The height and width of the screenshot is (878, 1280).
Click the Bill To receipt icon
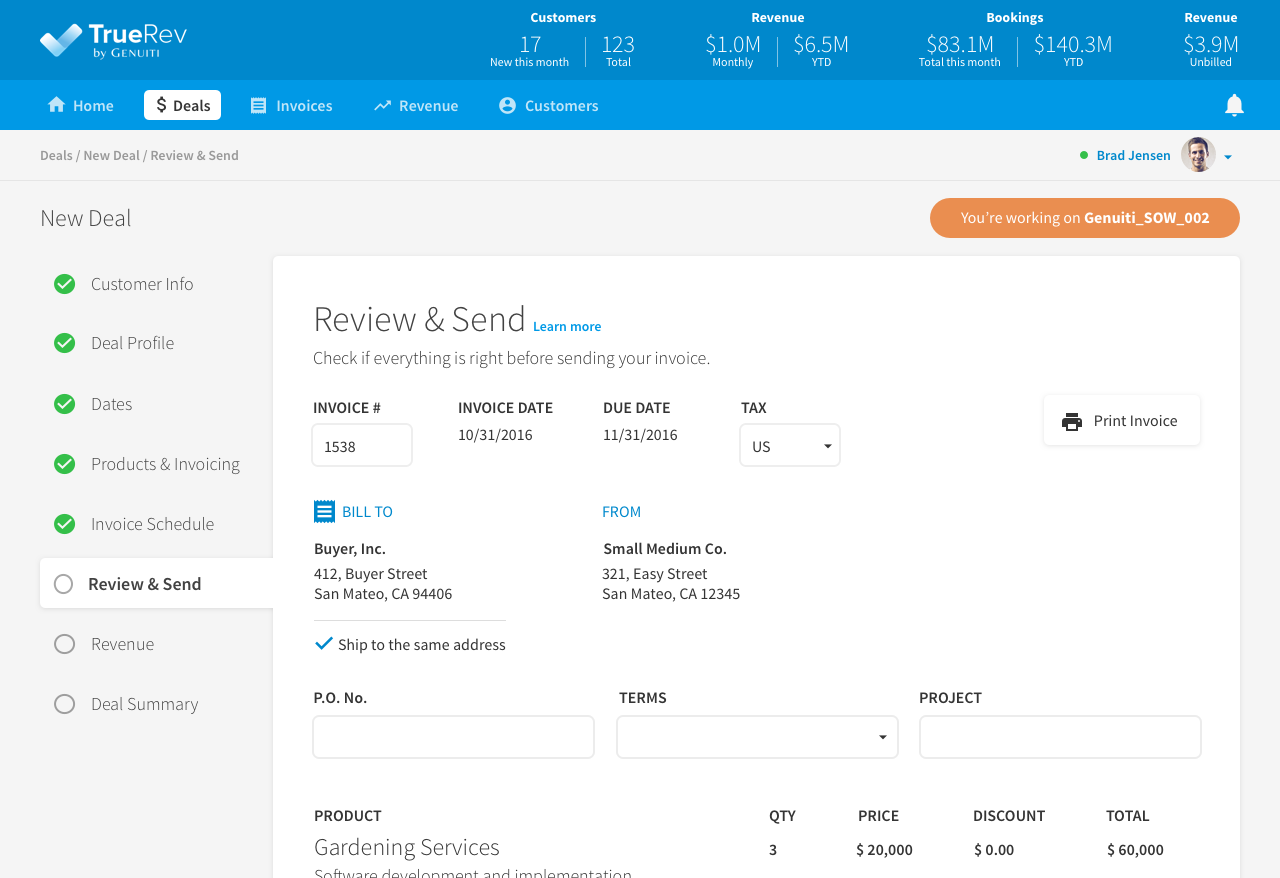click(x=324, y=511)
